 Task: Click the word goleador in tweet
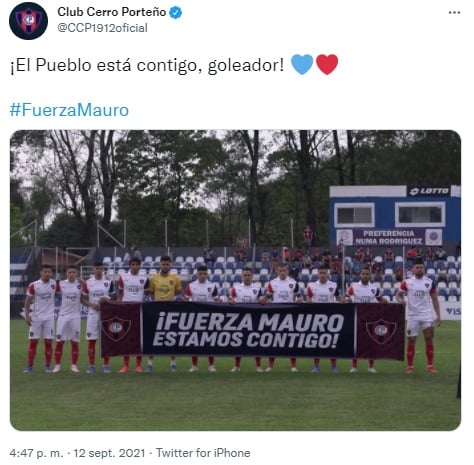tap(246, 65)
